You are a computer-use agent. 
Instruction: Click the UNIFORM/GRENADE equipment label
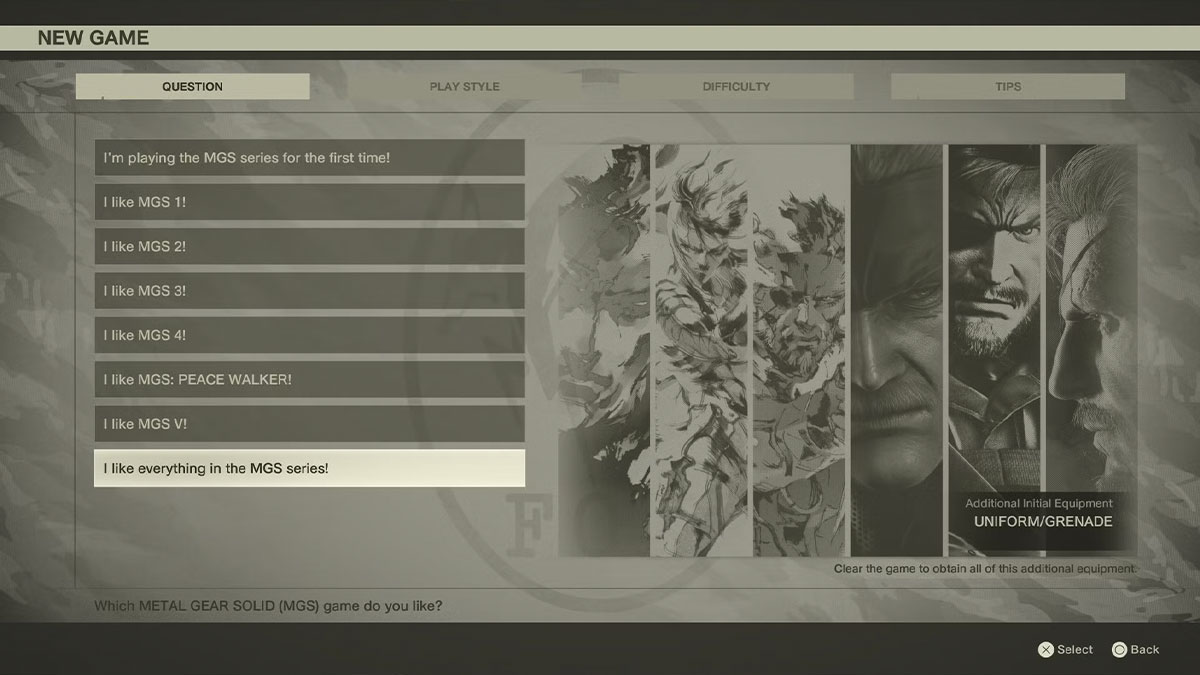(1041, 521)
